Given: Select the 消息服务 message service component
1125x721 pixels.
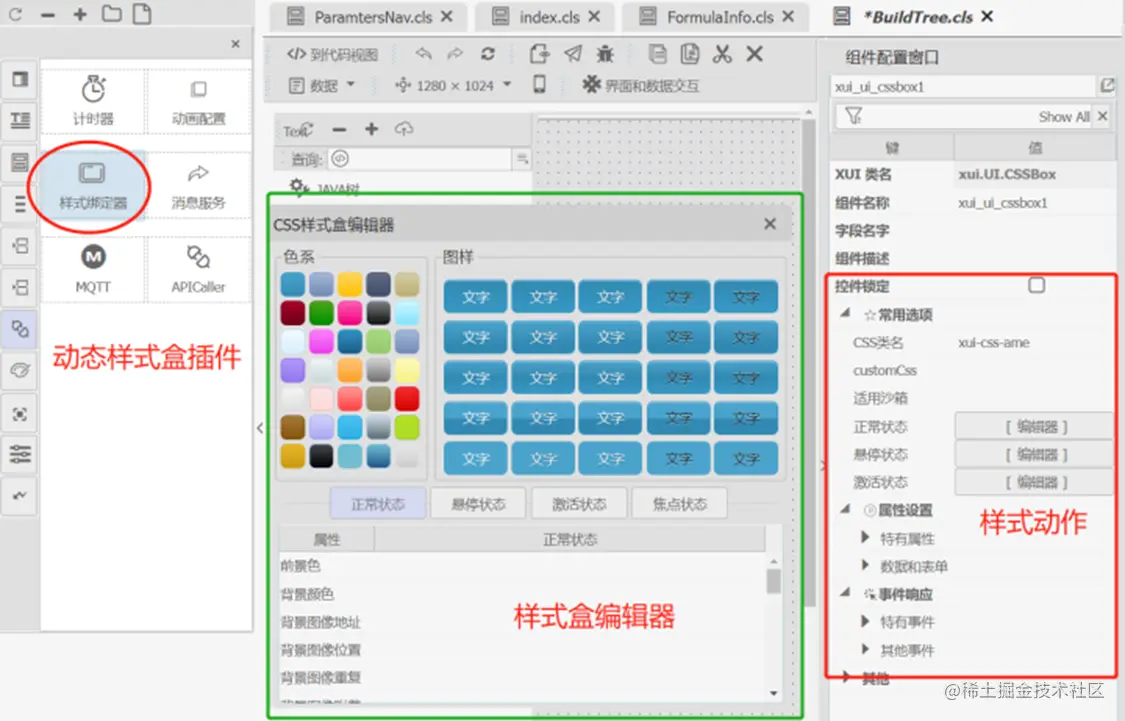Looking at the screenshot, I should [x=199, y=185].
